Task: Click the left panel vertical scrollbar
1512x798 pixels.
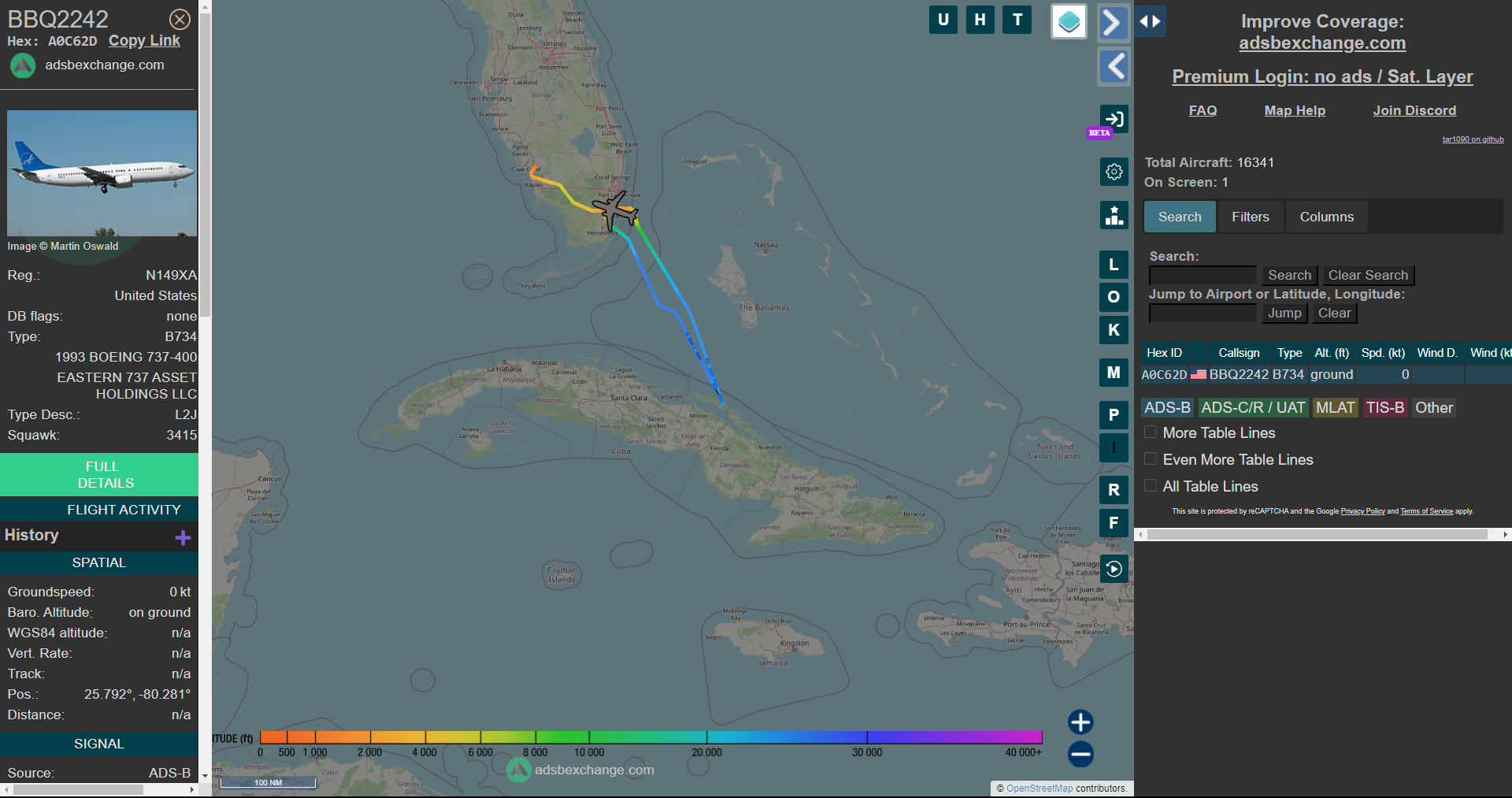Action: click(x=205, y=165)
